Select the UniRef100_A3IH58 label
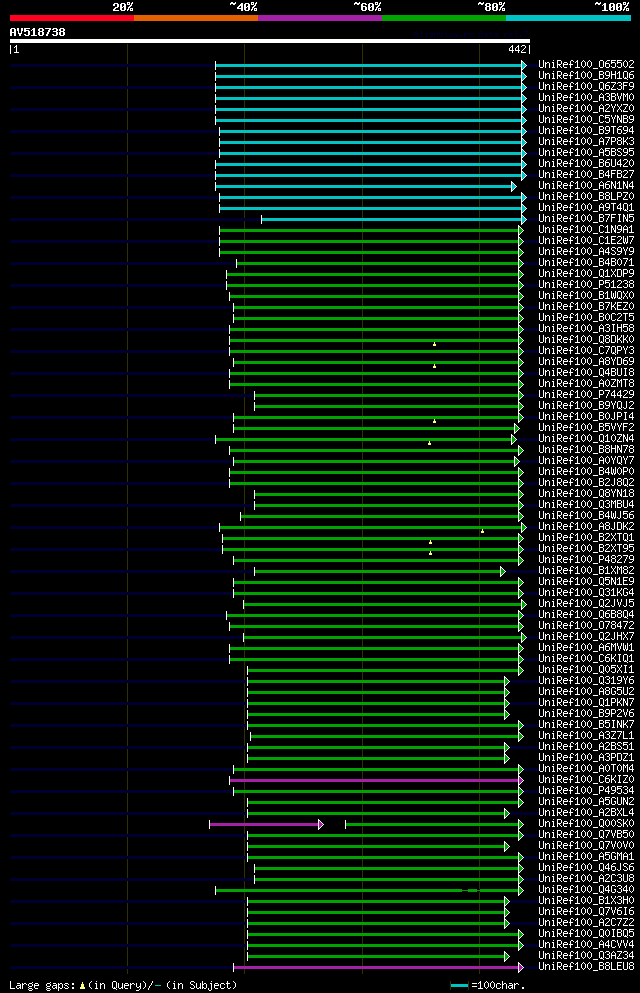640x993 pixels. point(586,329)
